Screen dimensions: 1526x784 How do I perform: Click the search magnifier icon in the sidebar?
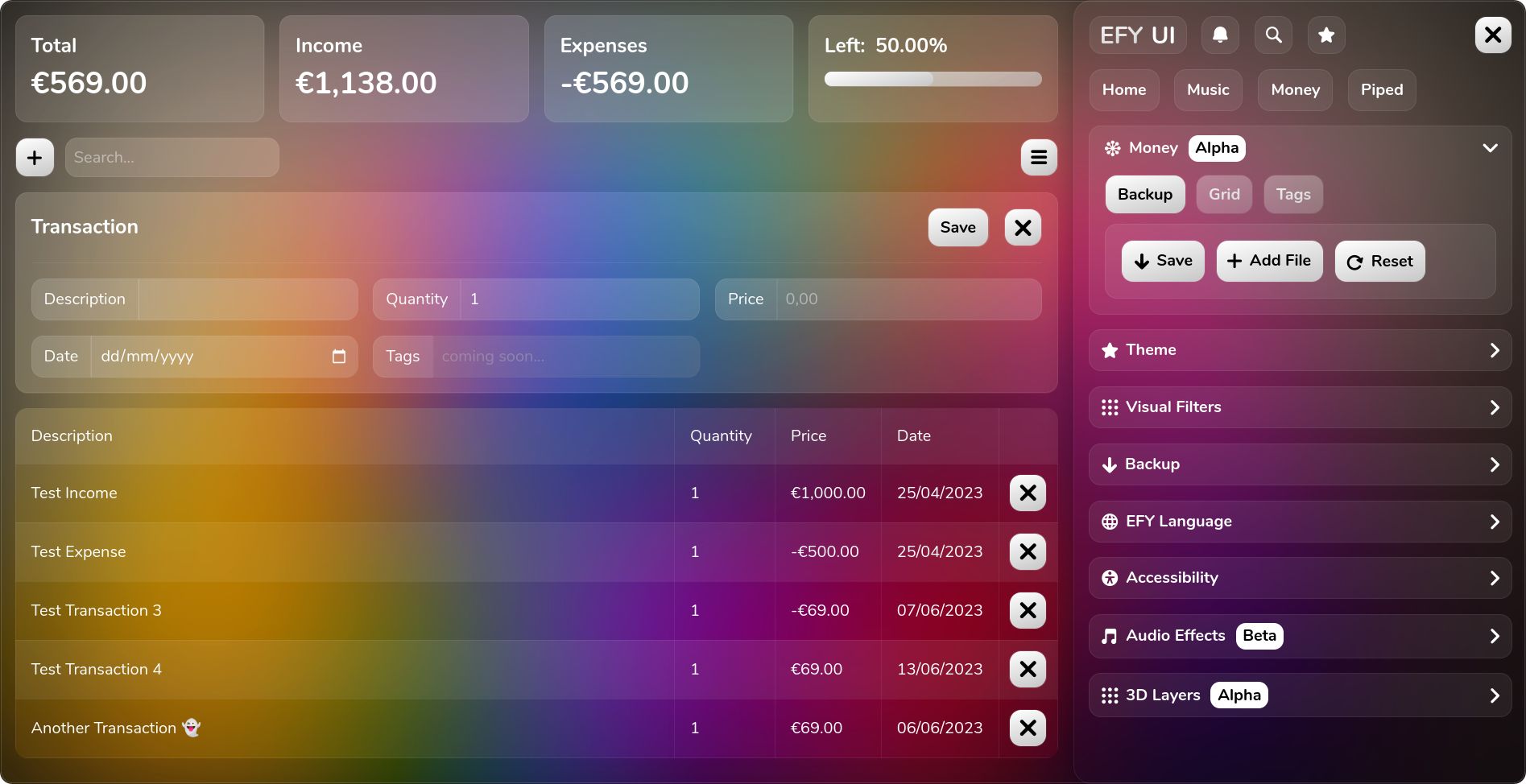1273,35
